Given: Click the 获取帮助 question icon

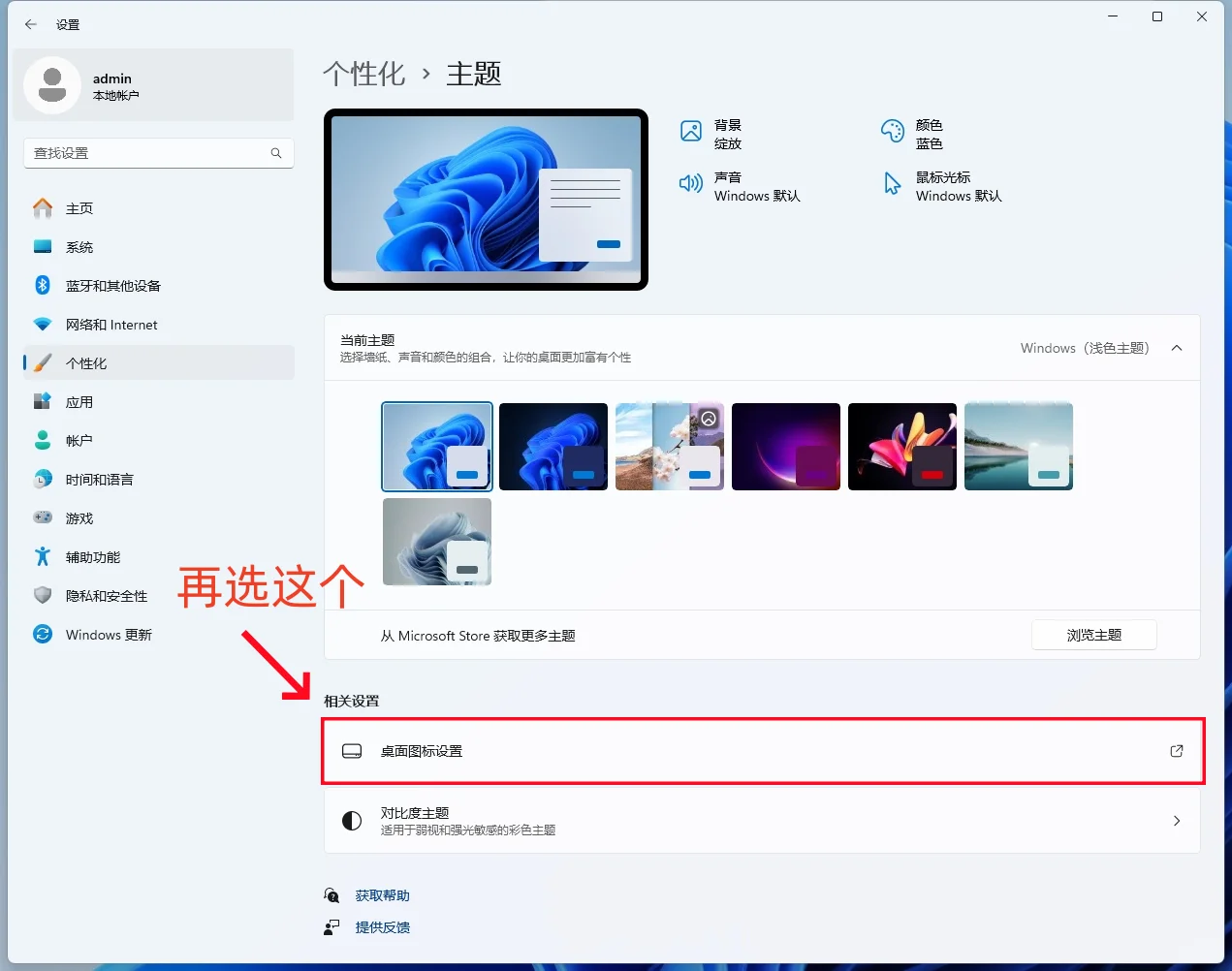Looking at the screenshot, I should click(x=331, y=894).
